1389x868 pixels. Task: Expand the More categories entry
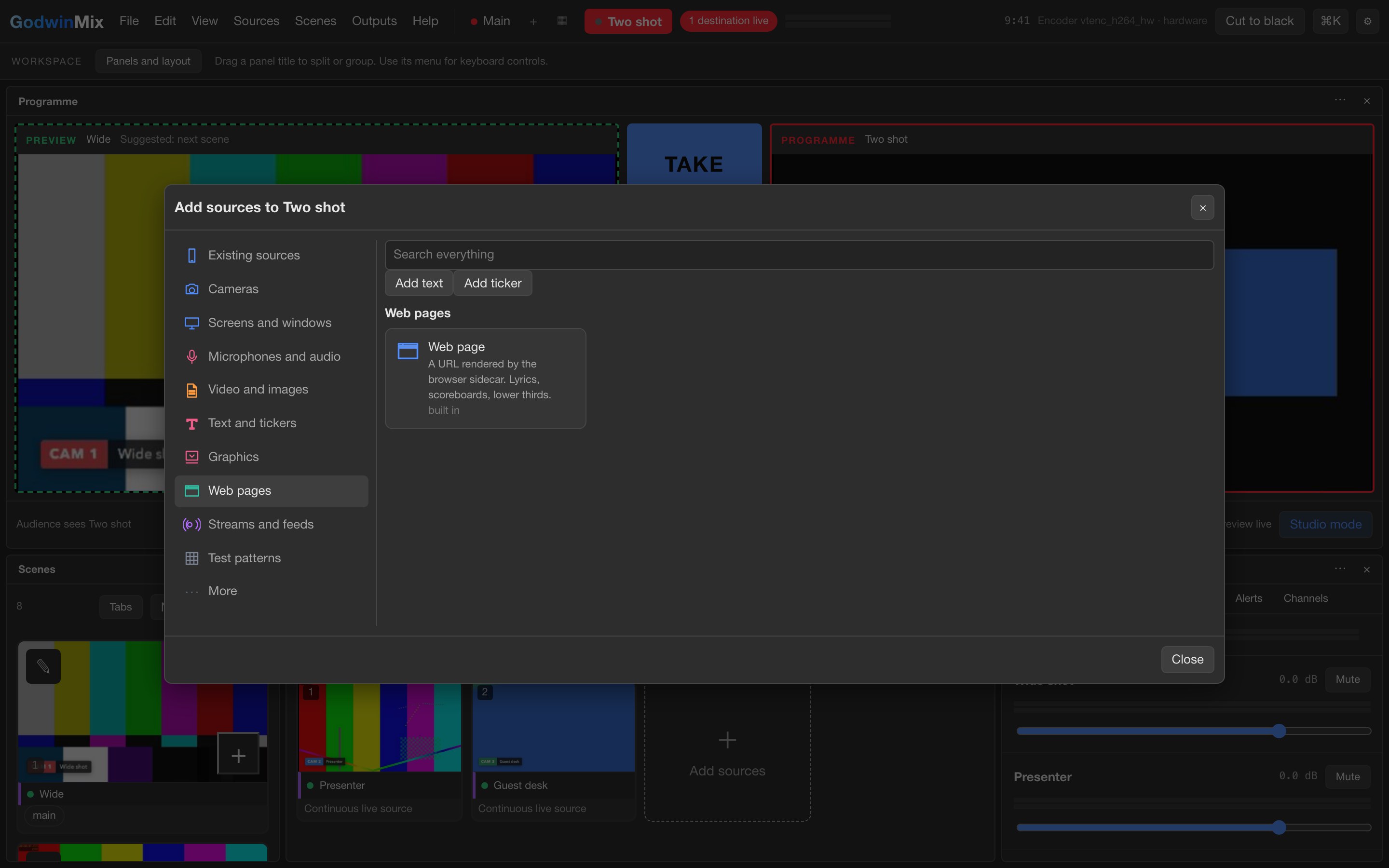coord(271,591)
